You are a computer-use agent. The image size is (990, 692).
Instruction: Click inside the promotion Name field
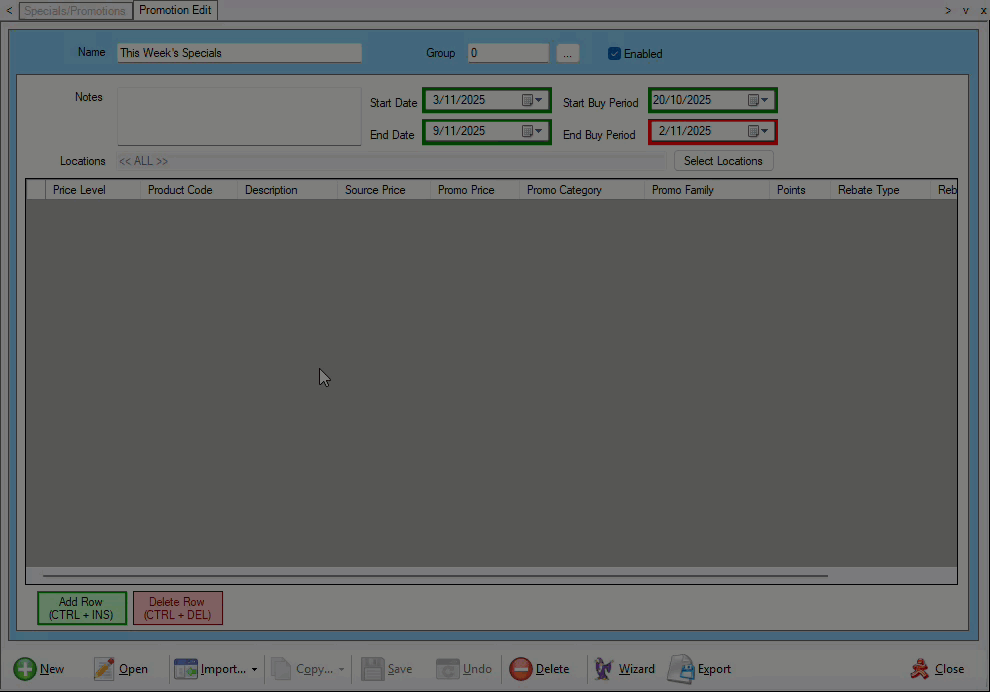click(x=239, y=52)
